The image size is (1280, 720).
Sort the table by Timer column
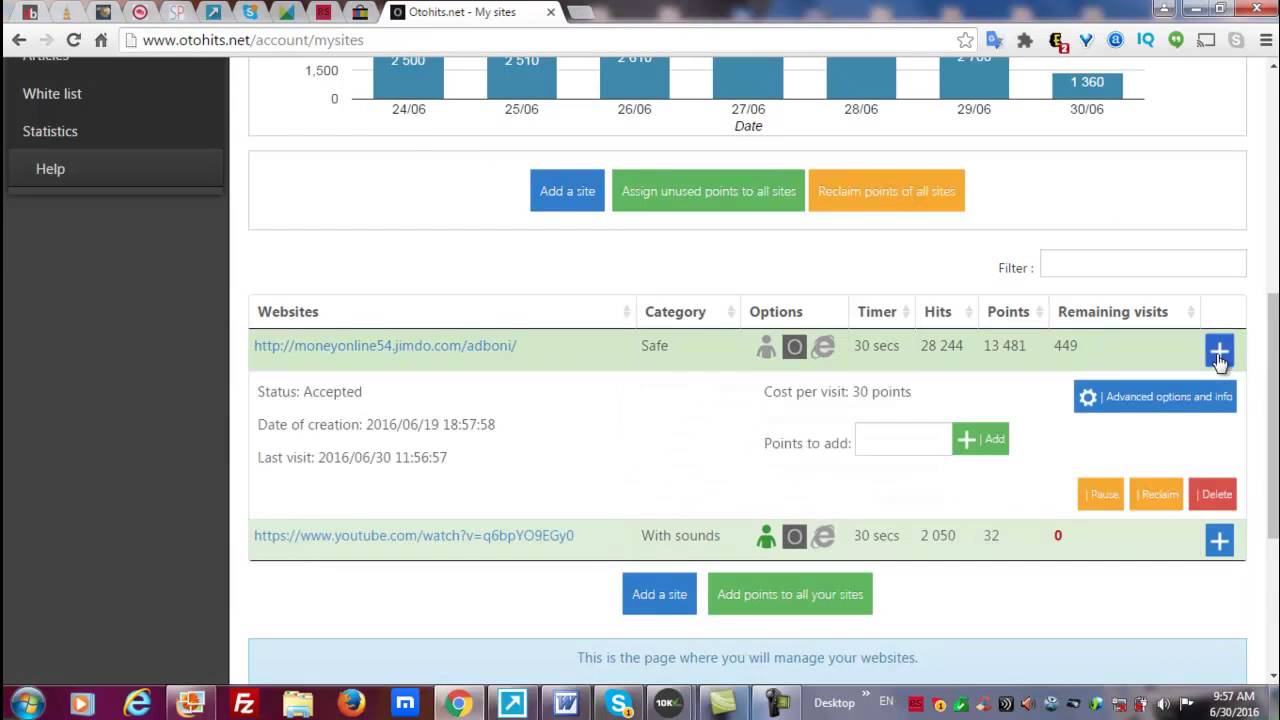click(882, 312)
